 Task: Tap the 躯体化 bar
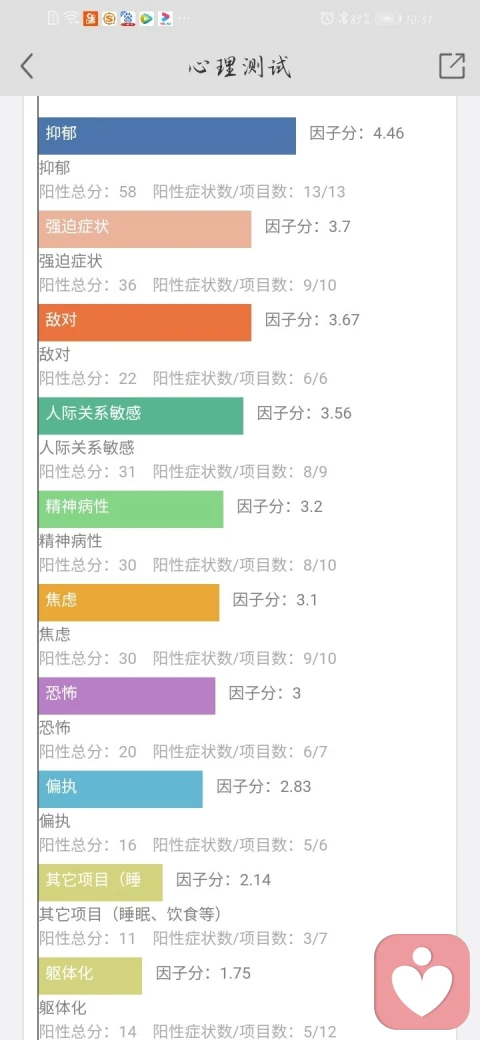[x=90, y=976]
